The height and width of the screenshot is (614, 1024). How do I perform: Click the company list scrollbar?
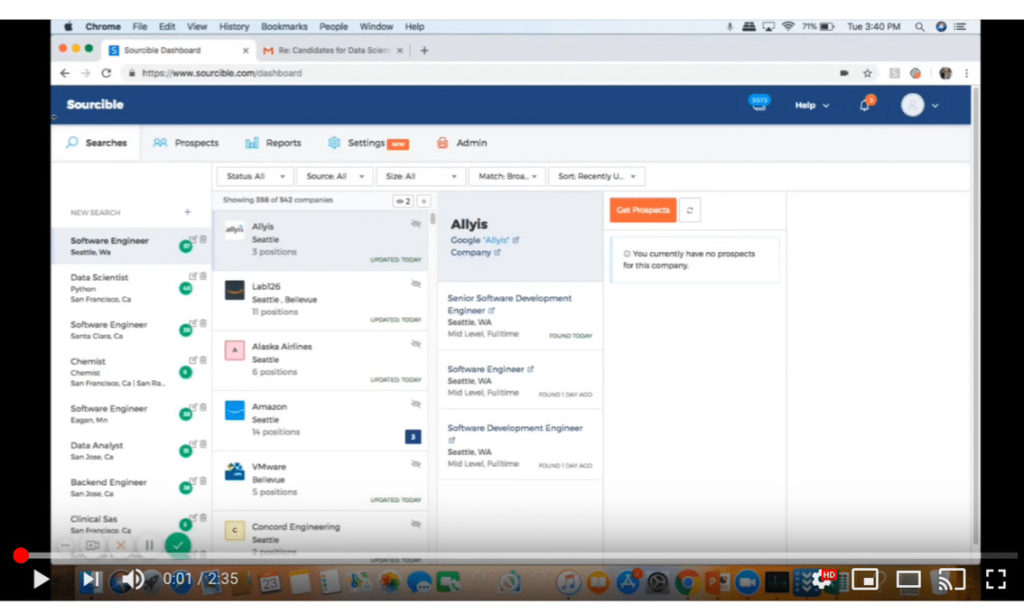[432, 218]
